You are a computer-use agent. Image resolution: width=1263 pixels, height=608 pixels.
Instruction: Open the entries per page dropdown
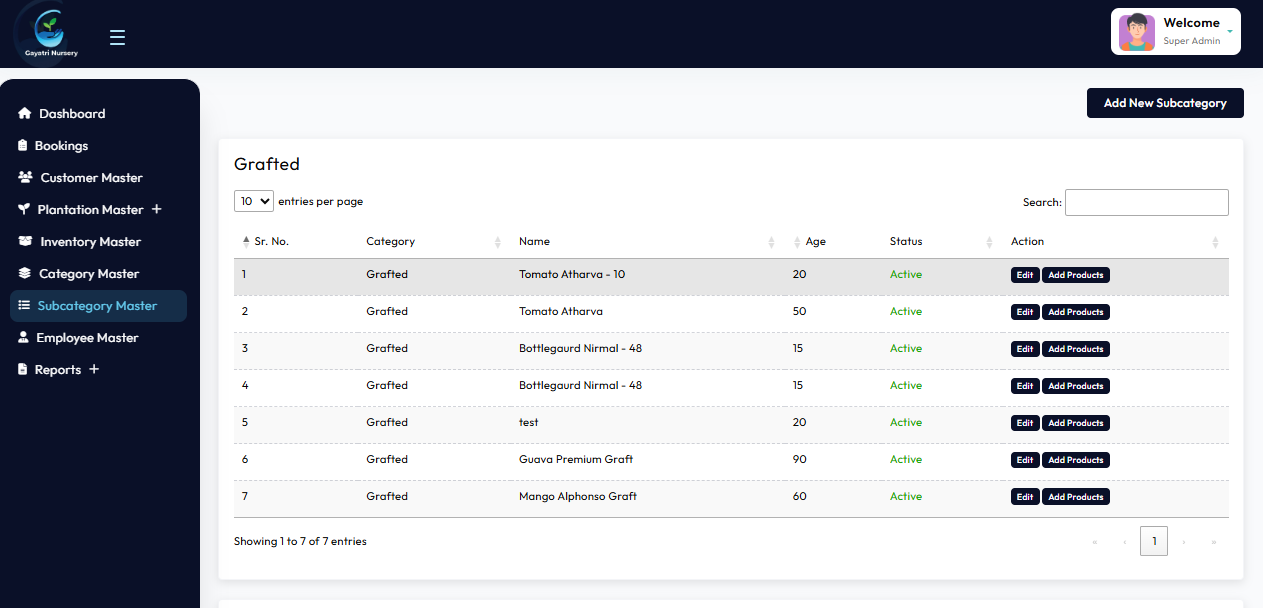(x=253, y=201)
